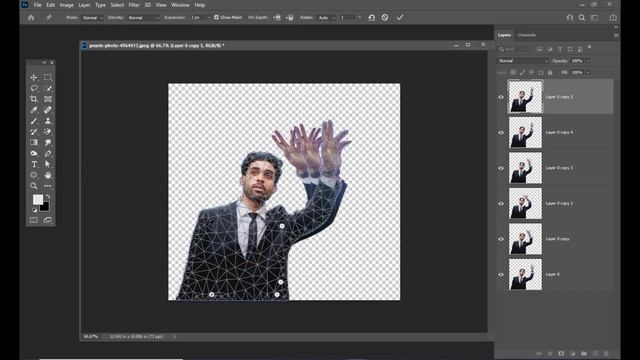
Task: Open the Filter menu
Action: coord(134,5)
